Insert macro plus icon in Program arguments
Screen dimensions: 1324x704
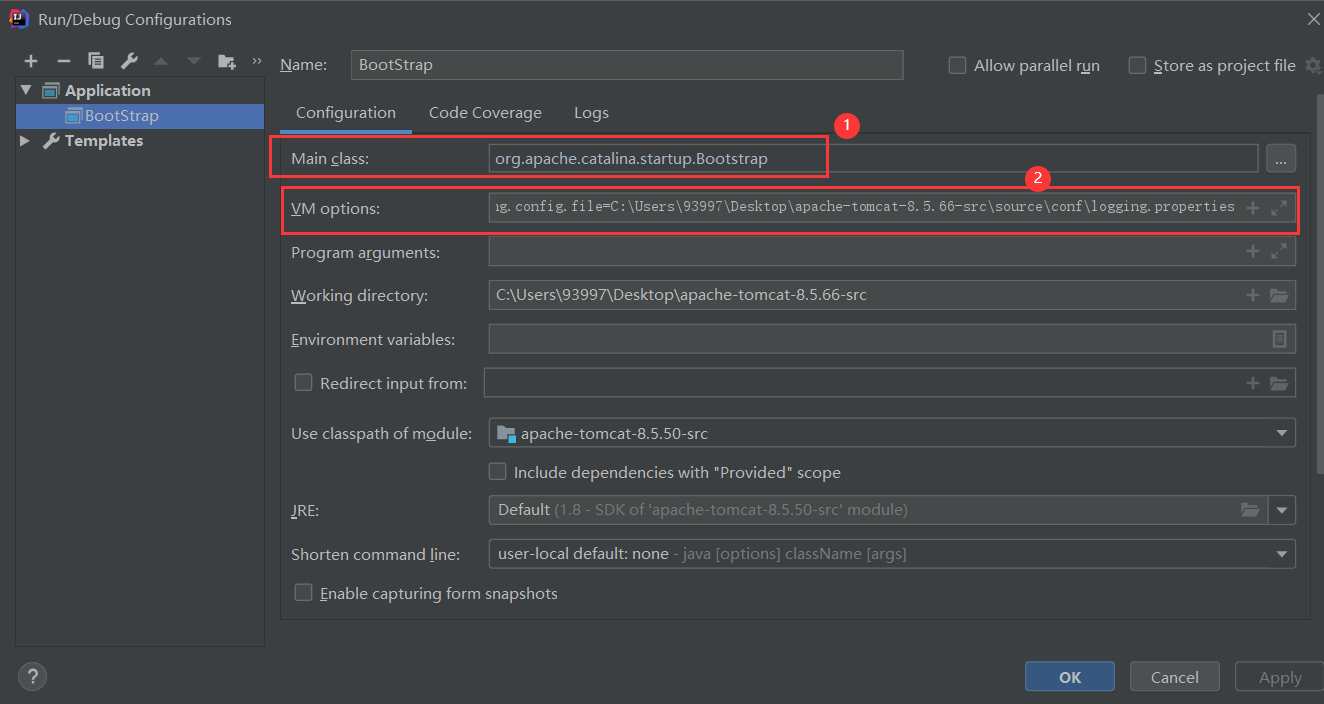pos(1253,252)
